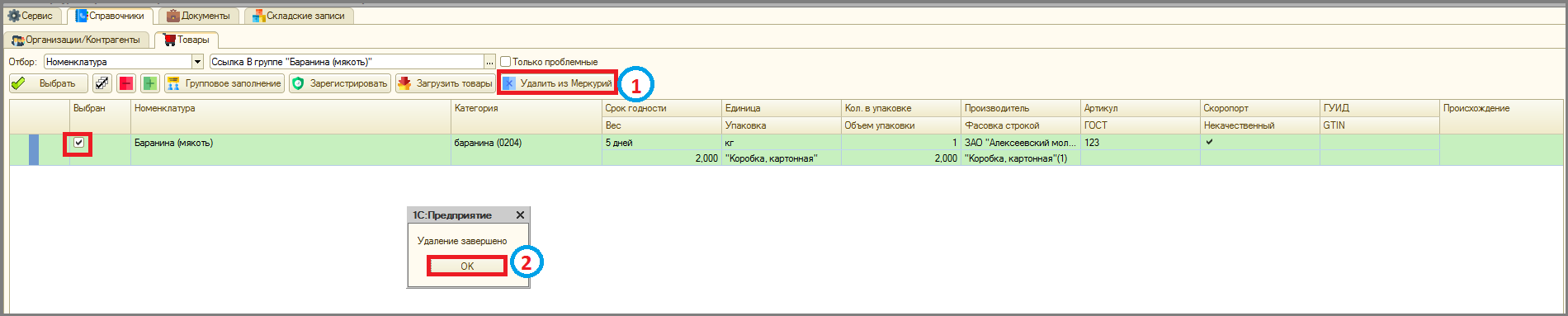Viewport: 1568px width, 316px height.
Task: Select unit cell кг
Action: 781,143
